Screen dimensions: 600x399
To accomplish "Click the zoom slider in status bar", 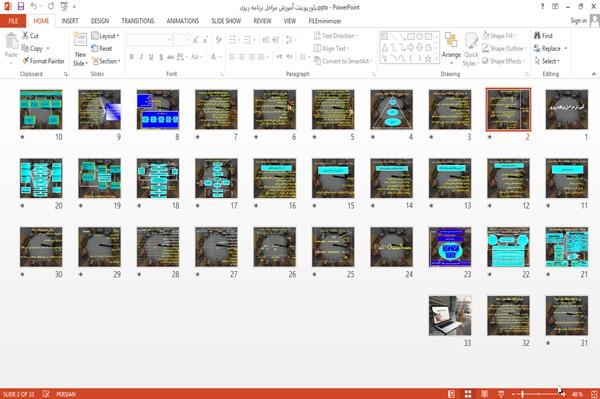I will click(539, 394).
